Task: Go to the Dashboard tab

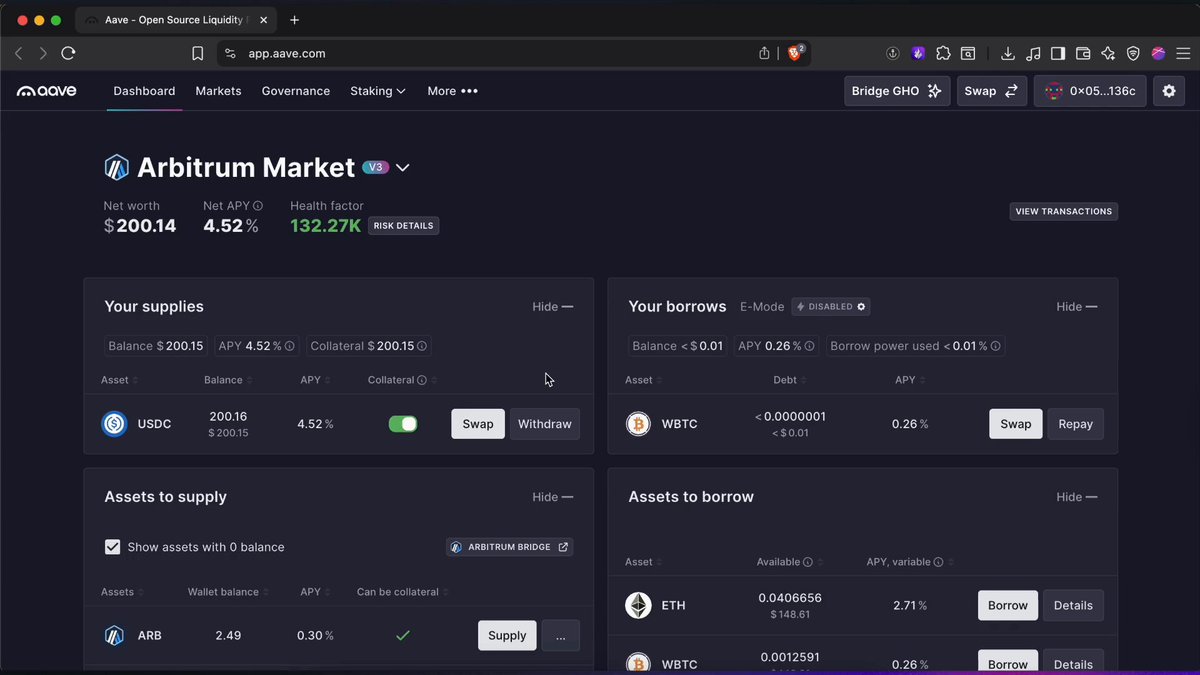Action: [x=144, y=91]
